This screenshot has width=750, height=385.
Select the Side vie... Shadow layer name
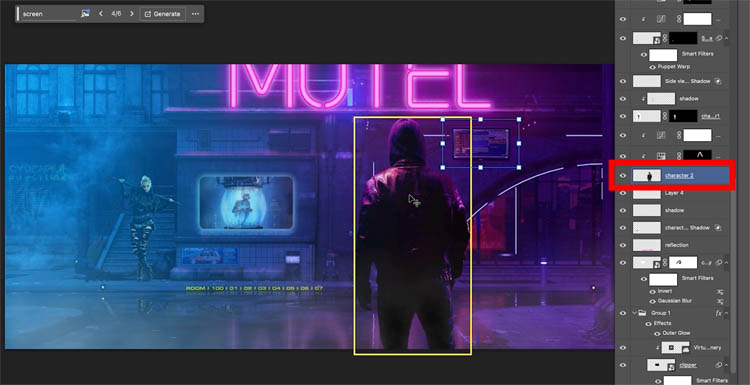[687, 81]
